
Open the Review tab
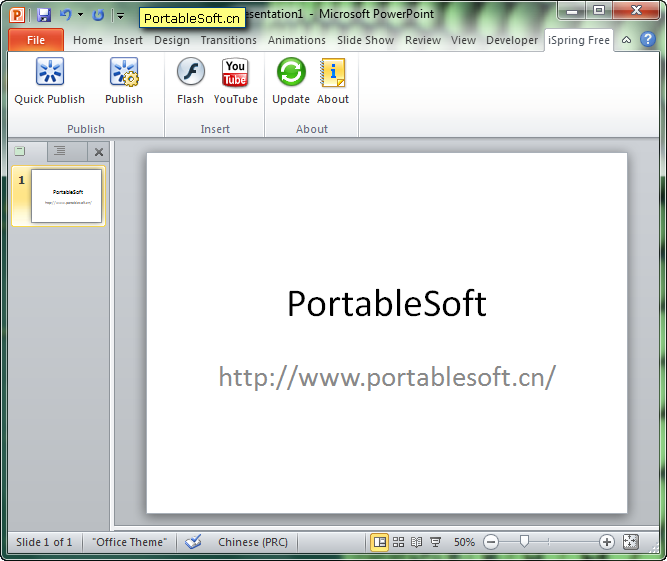coord(423,40)
